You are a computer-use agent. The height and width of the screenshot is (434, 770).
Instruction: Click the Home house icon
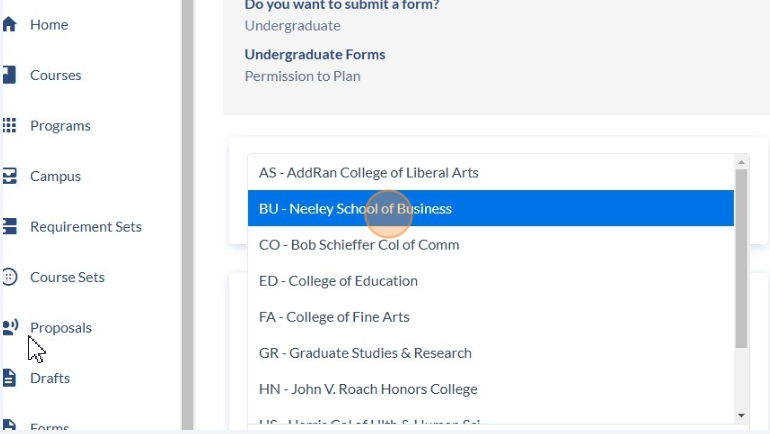pyautogui.click(x=9, y=25)
